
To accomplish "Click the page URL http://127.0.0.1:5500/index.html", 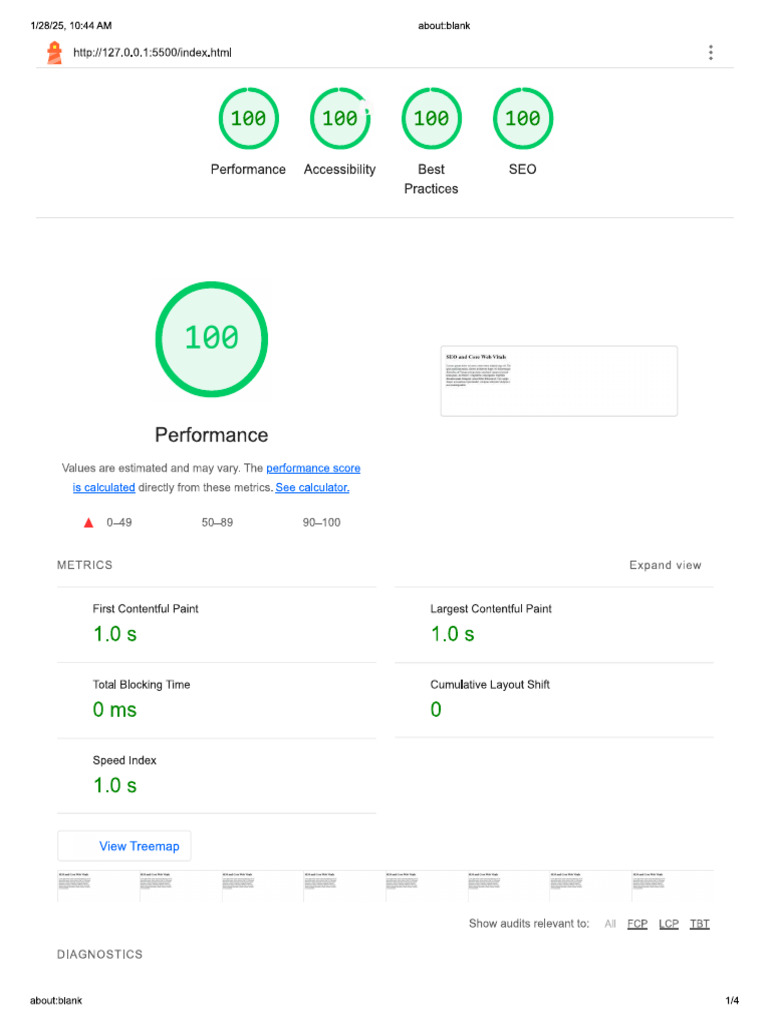I will [x=152, y=52].
